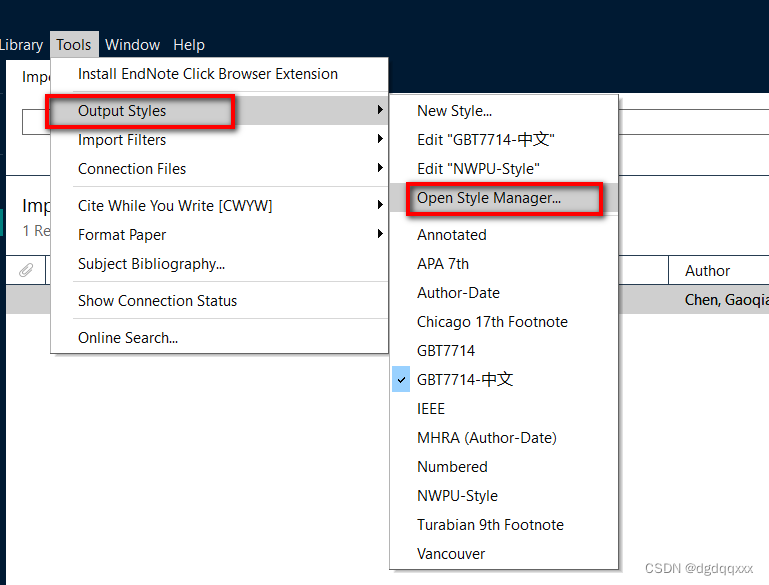
Task: Select Show Connection Status
Action: [x=219, y=301]
